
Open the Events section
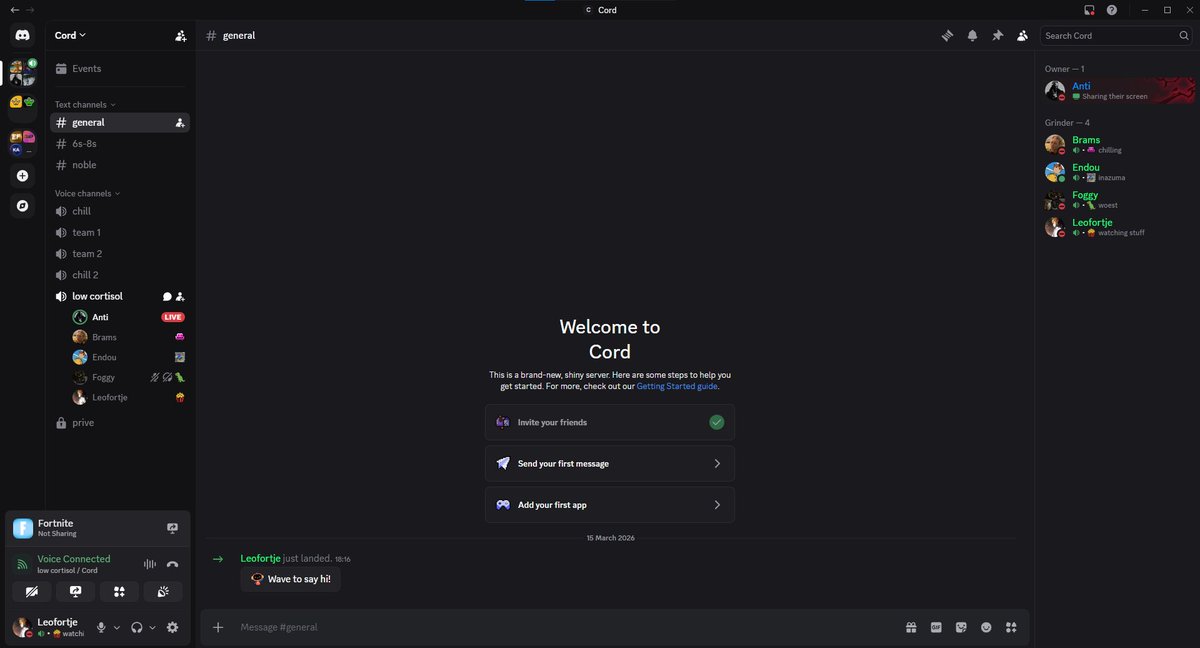(120, 69)
